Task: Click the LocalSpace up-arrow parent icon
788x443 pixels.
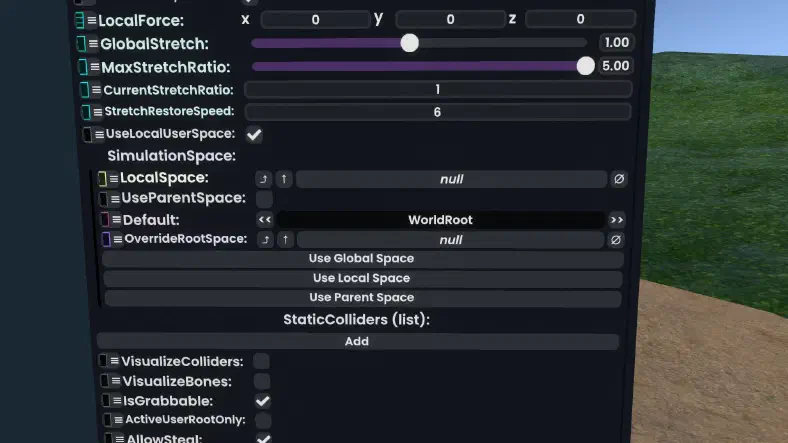Action: pos(284,179)
